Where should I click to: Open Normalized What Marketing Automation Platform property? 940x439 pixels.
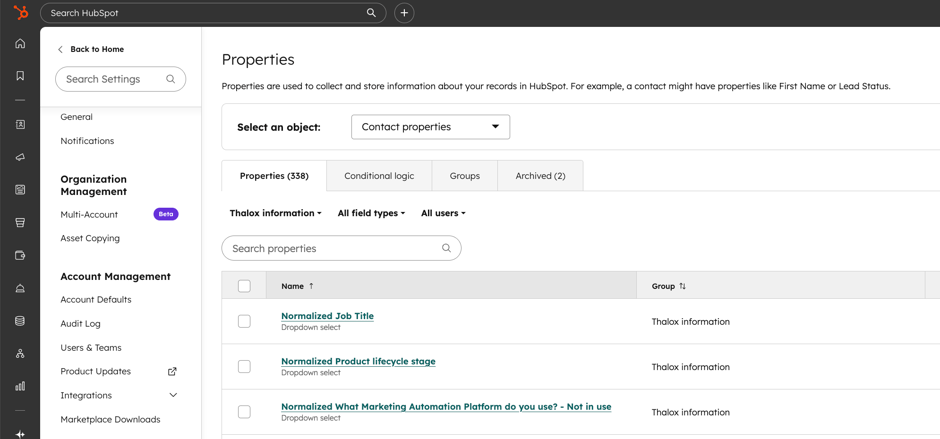coord(446,407)
